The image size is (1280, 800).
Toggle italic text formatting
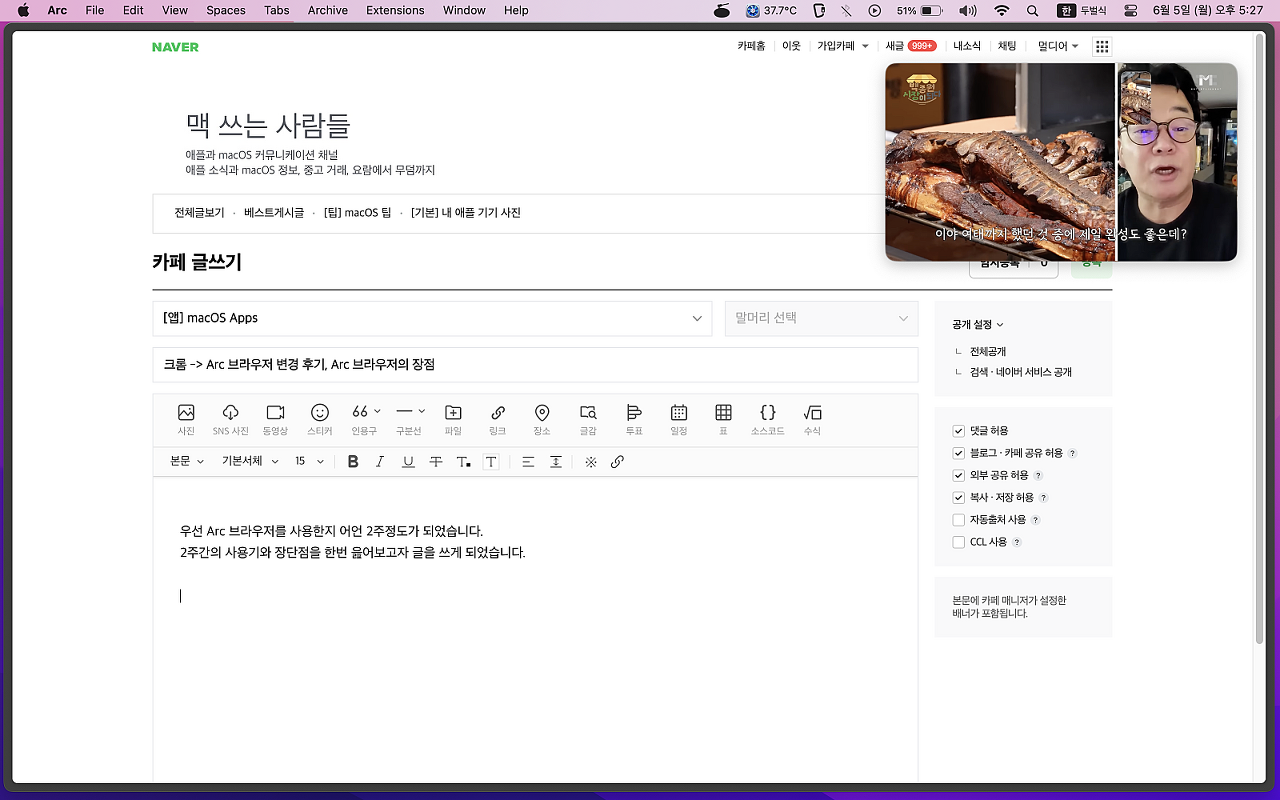coord(380,461)
